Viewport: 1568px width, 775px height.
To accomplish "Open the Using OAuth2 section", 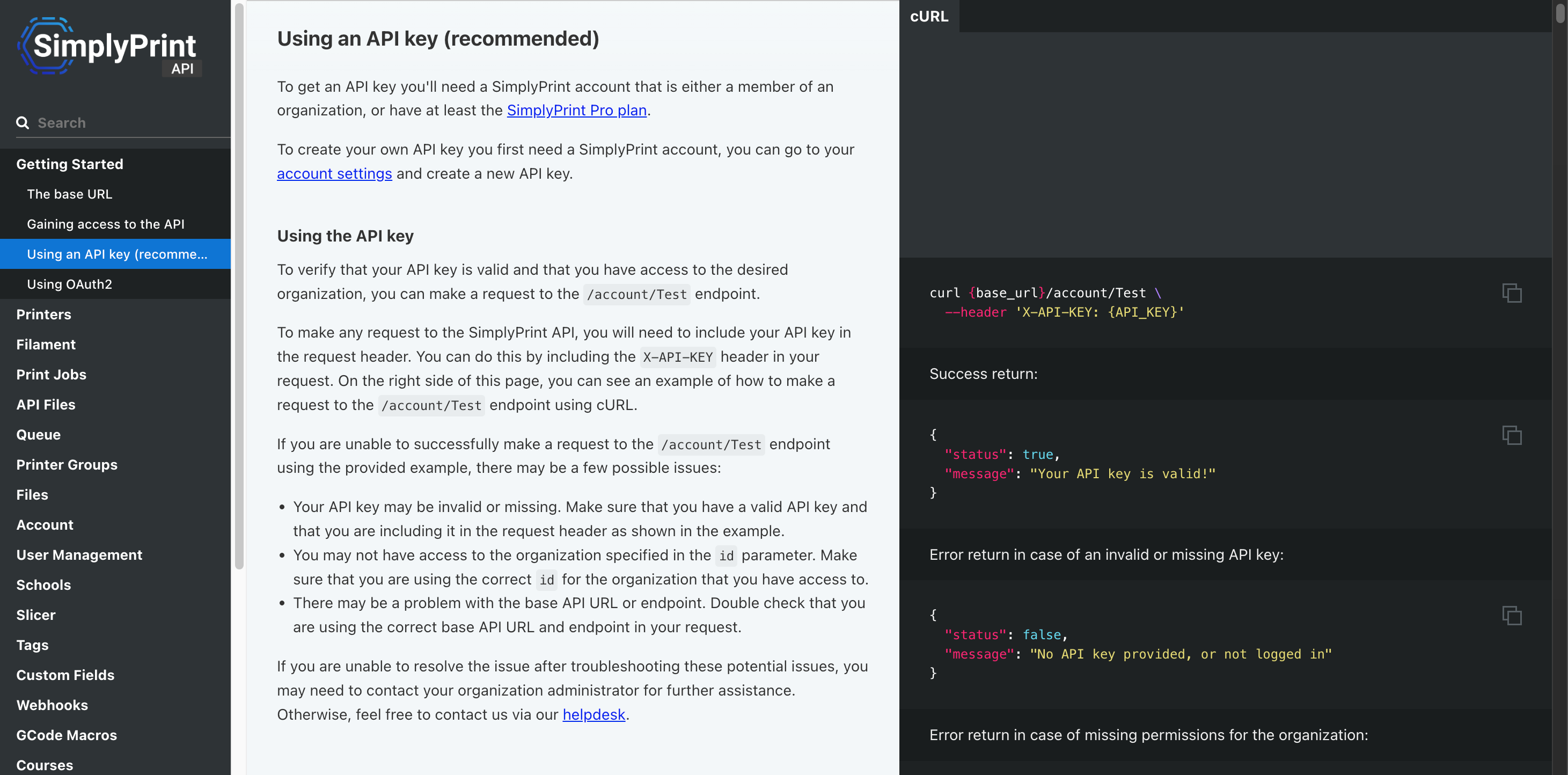I will pyautogui.click(x=115, y=284).
